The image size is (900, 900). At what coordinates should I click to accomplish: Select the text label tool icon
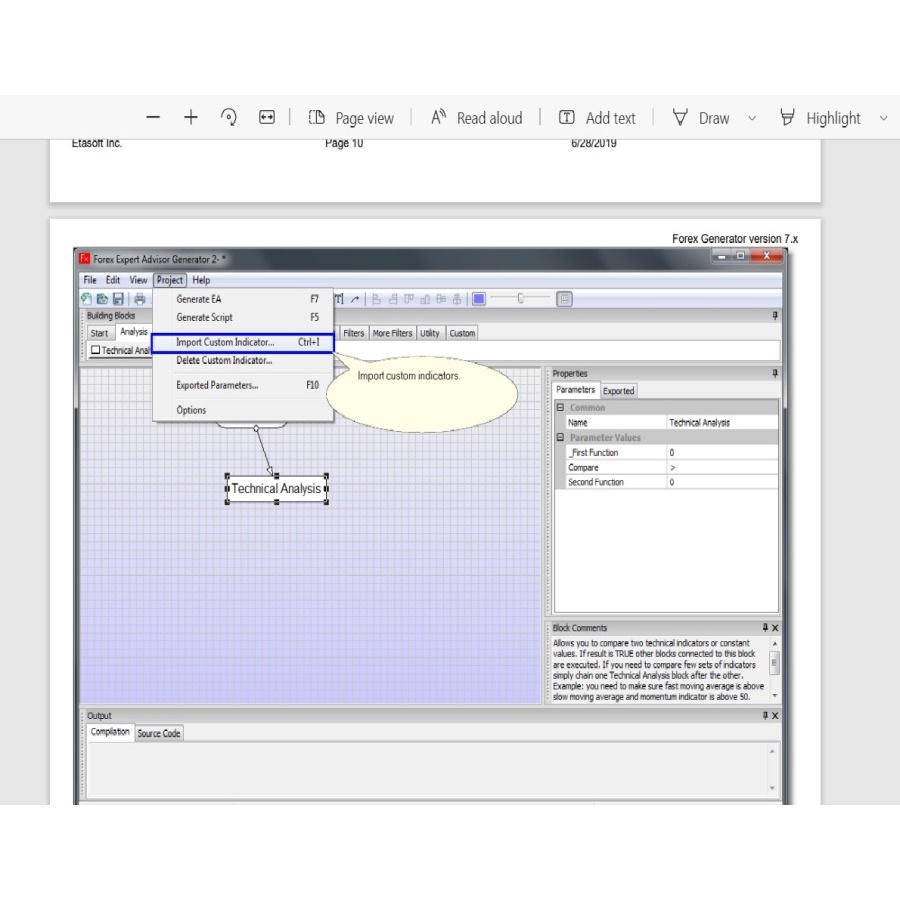[x=339, y=298]
